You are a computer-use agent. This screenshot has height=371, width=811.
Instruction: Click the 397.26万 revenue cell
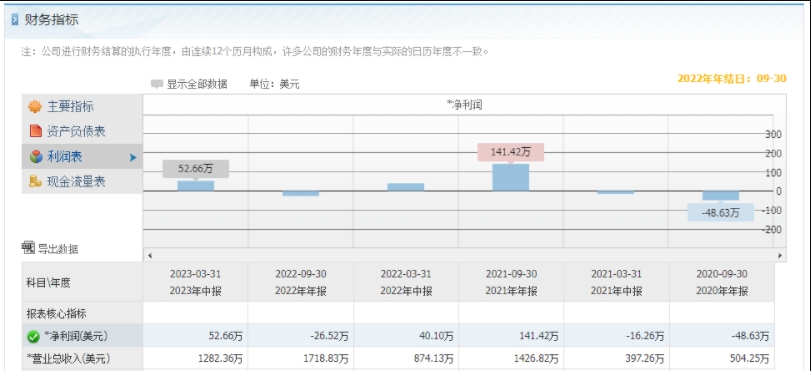tap(617, 358)
